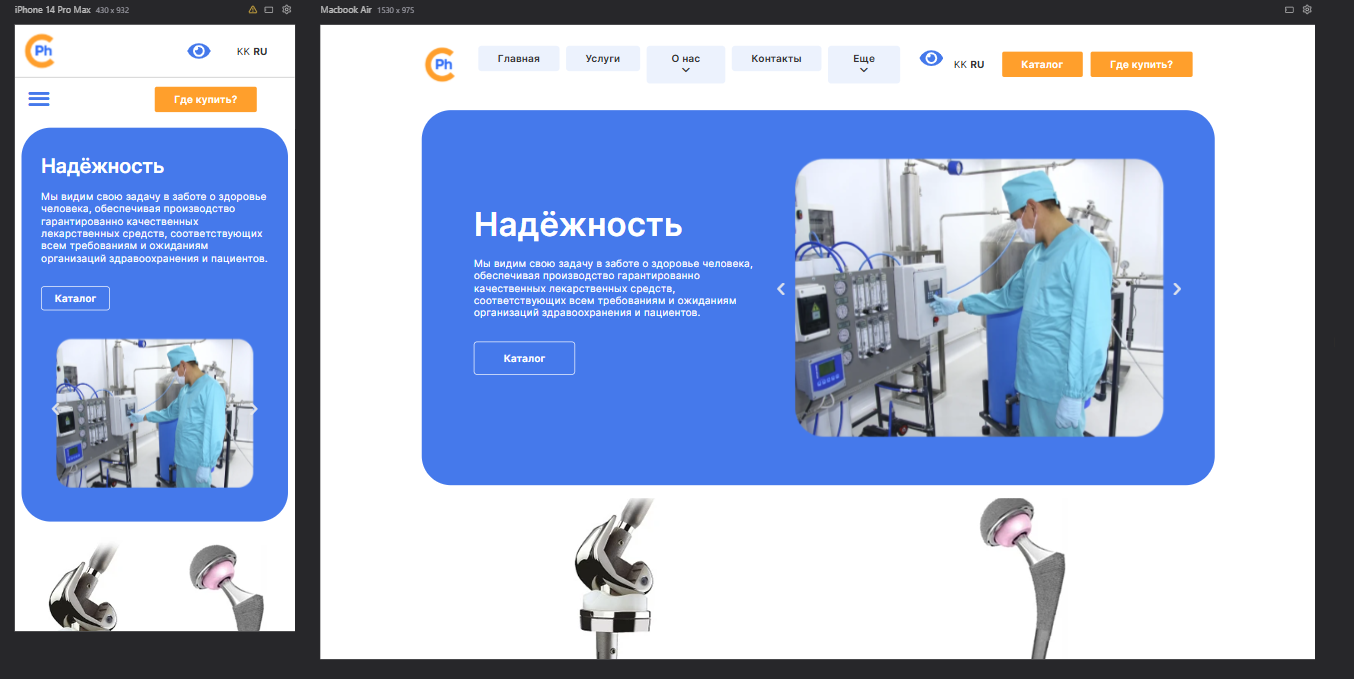The width and height of the screenshot is (1354, 679).
Task: Click knee implant image in iPhone preview
Action: tap(82, 587)
